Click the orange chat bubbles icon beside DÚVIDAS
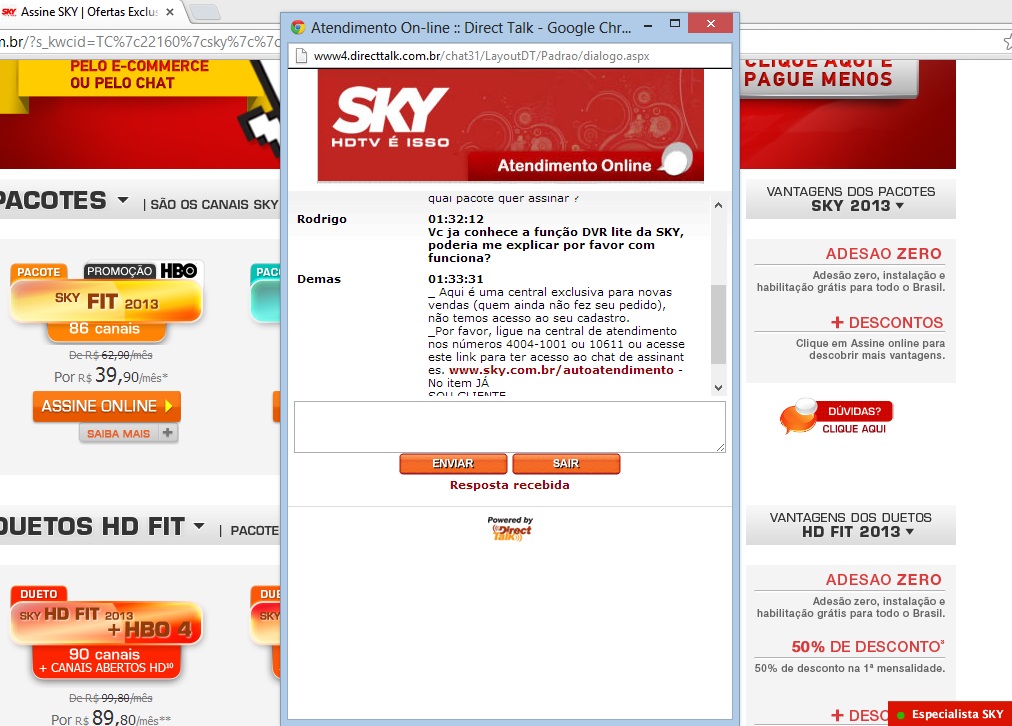This screenshot has height=726, width=1012. tap(799, 416)
